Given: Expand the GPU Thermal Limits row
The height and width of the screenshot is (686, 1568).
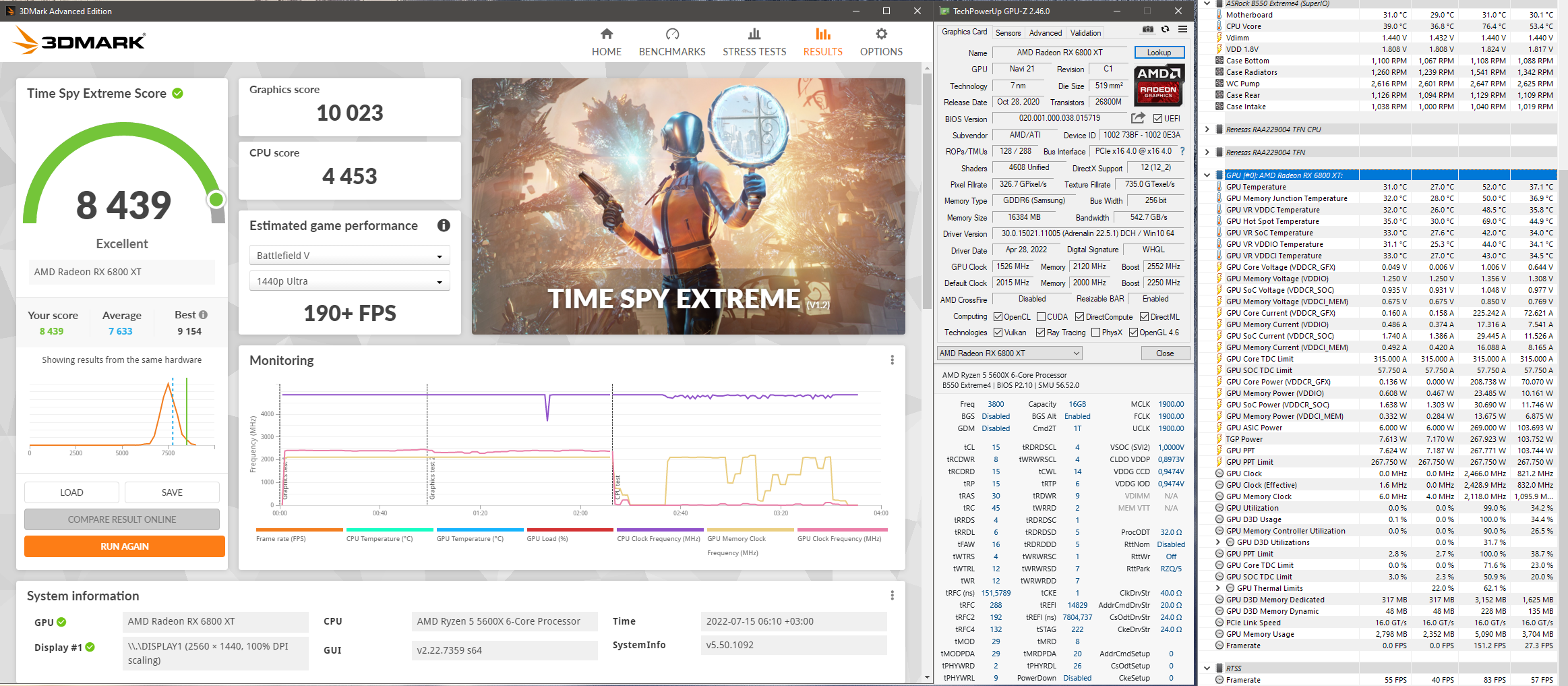Looking at the screenshot, I should 1218,588.
